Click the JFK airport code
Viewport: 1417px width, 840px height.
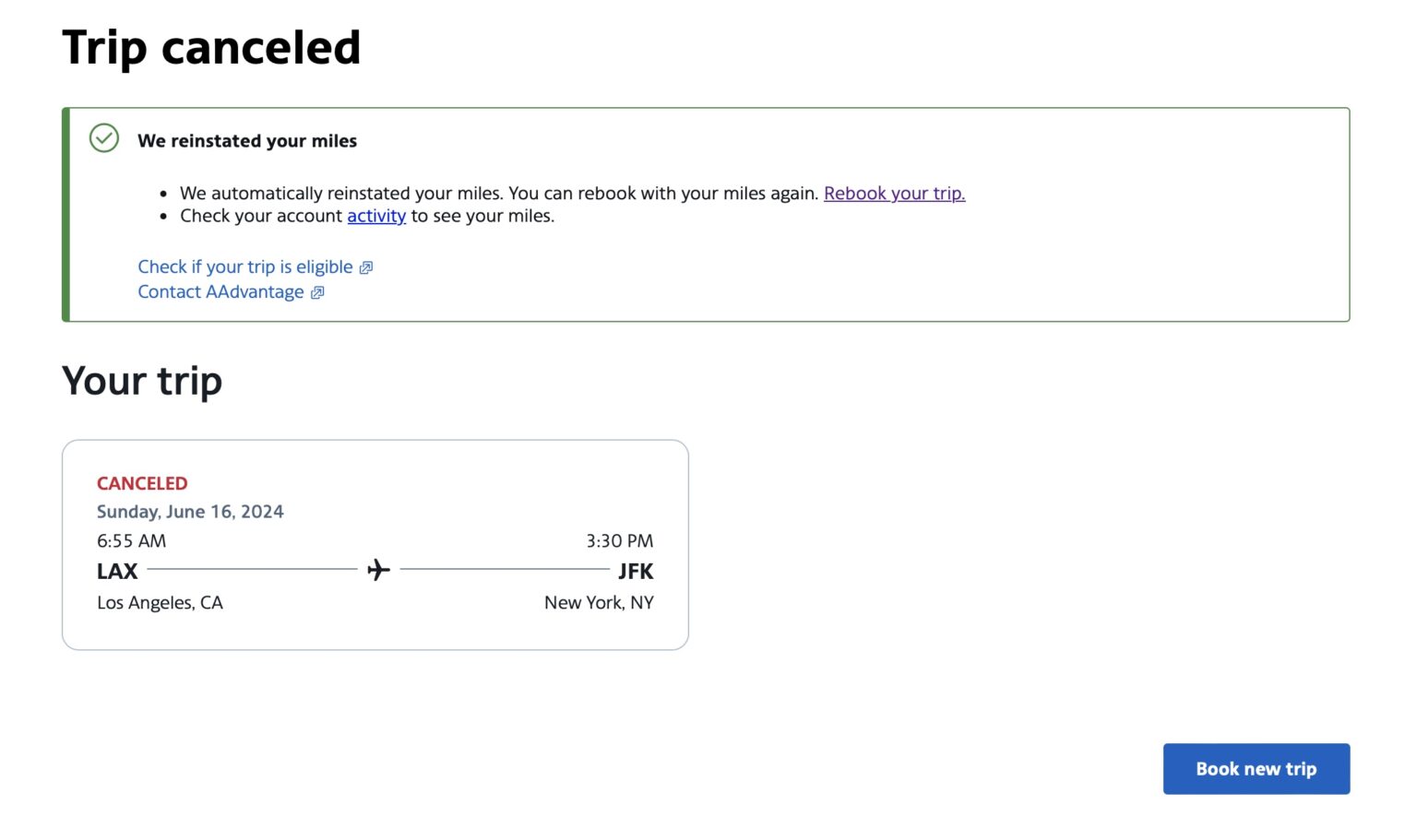coord(637,571)
